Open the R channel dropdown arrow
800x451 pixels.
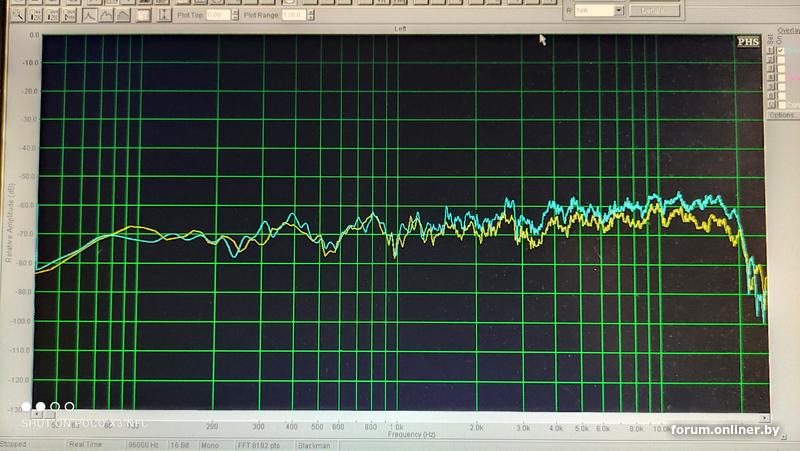coord(619,11)
